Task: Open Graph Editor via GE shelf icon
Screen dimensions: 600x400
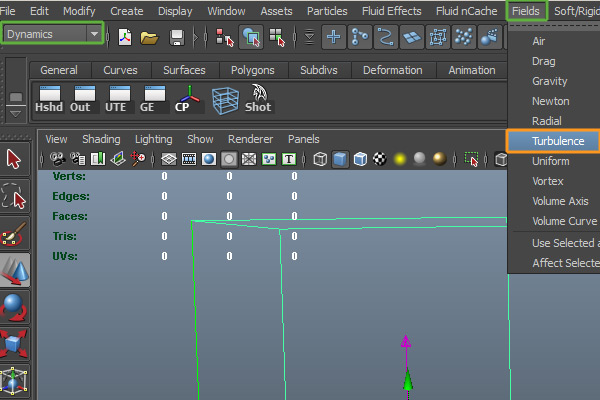Action: point(154,99)
